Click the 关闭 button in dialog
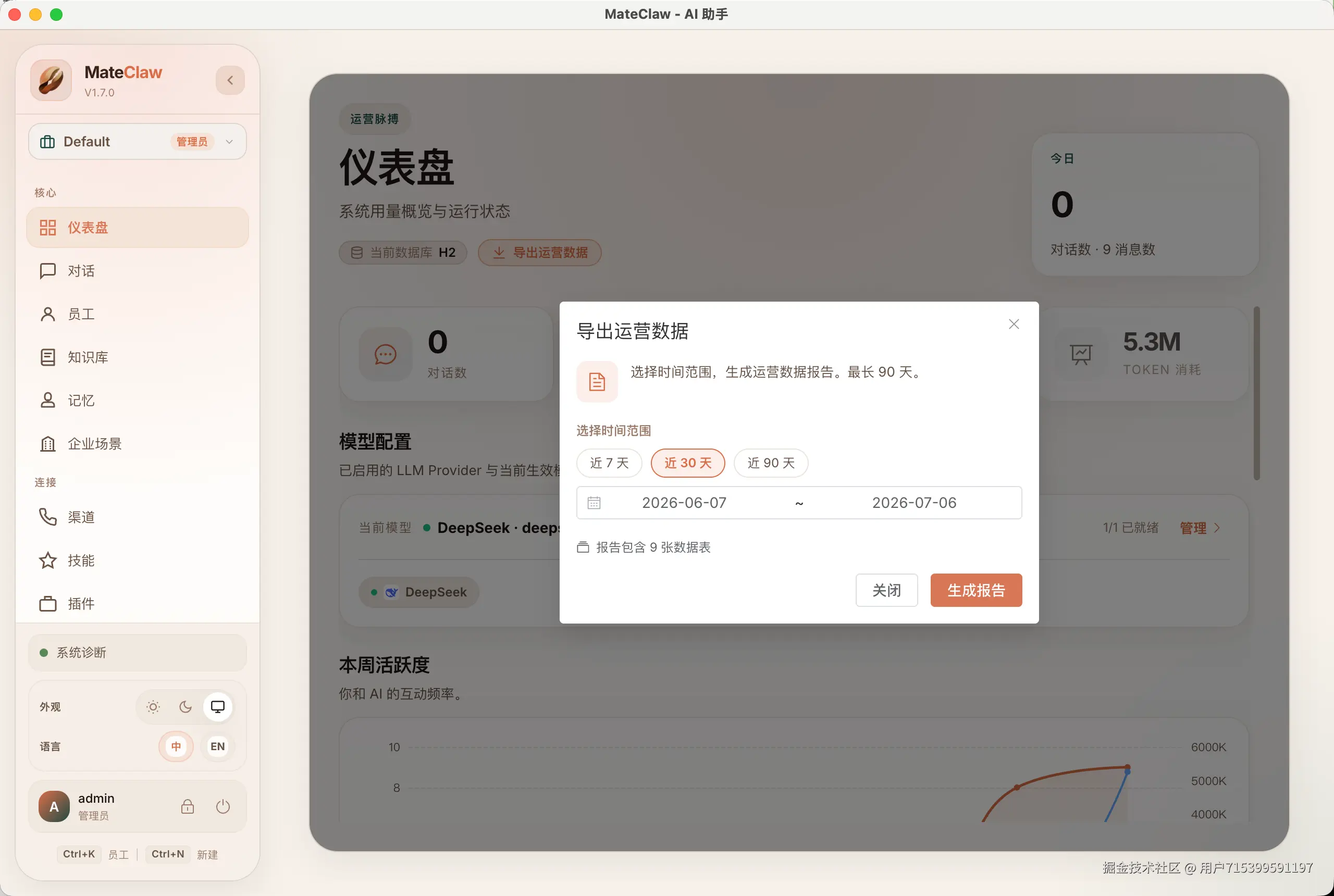Screen dimensions: 1334x896 tap(886, 590)
